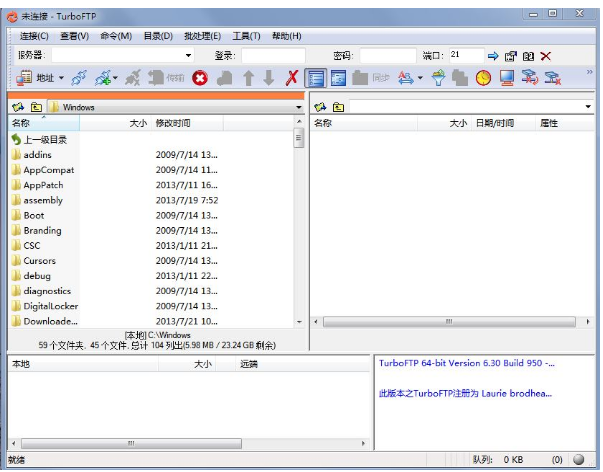Click local panel parent folder icon
Screen dimensions: 603x472
37,107
